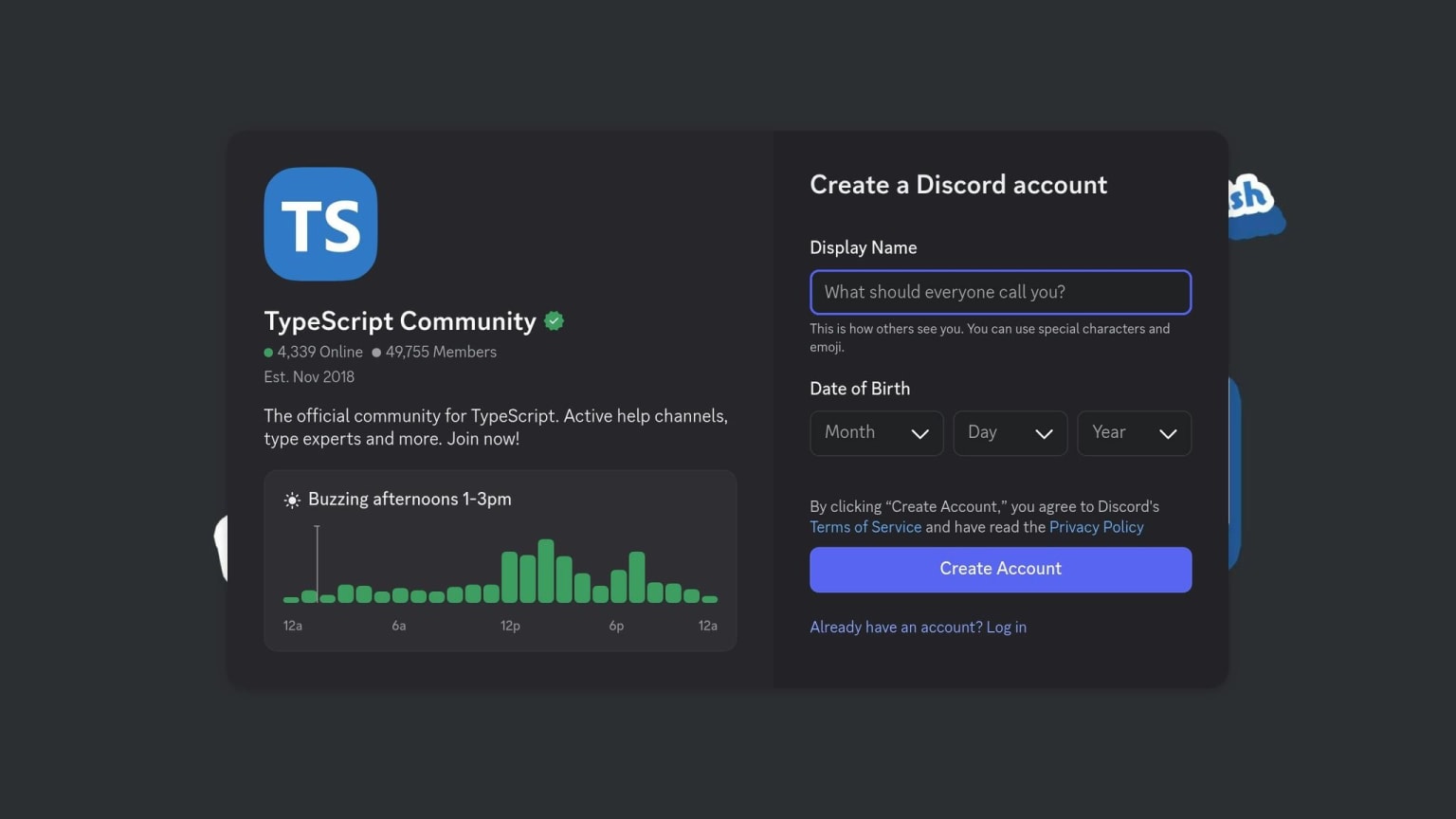Screen dimensions: 1456x819
Task: Click the Create a Discord account heading
Action: [958, 185]
